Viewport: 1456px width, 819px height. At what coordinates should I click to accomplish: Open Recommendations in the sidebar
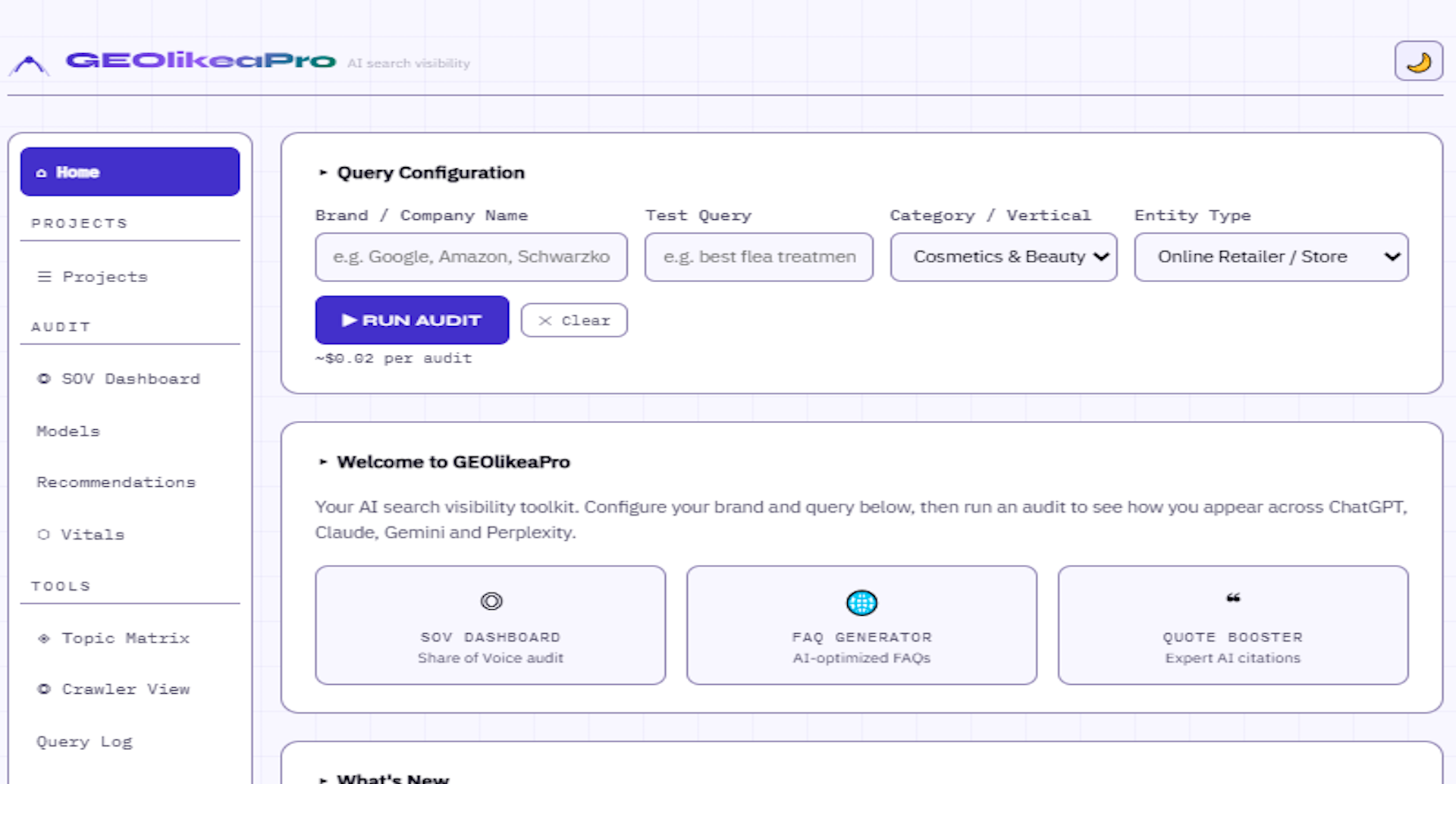coord(130,482)
